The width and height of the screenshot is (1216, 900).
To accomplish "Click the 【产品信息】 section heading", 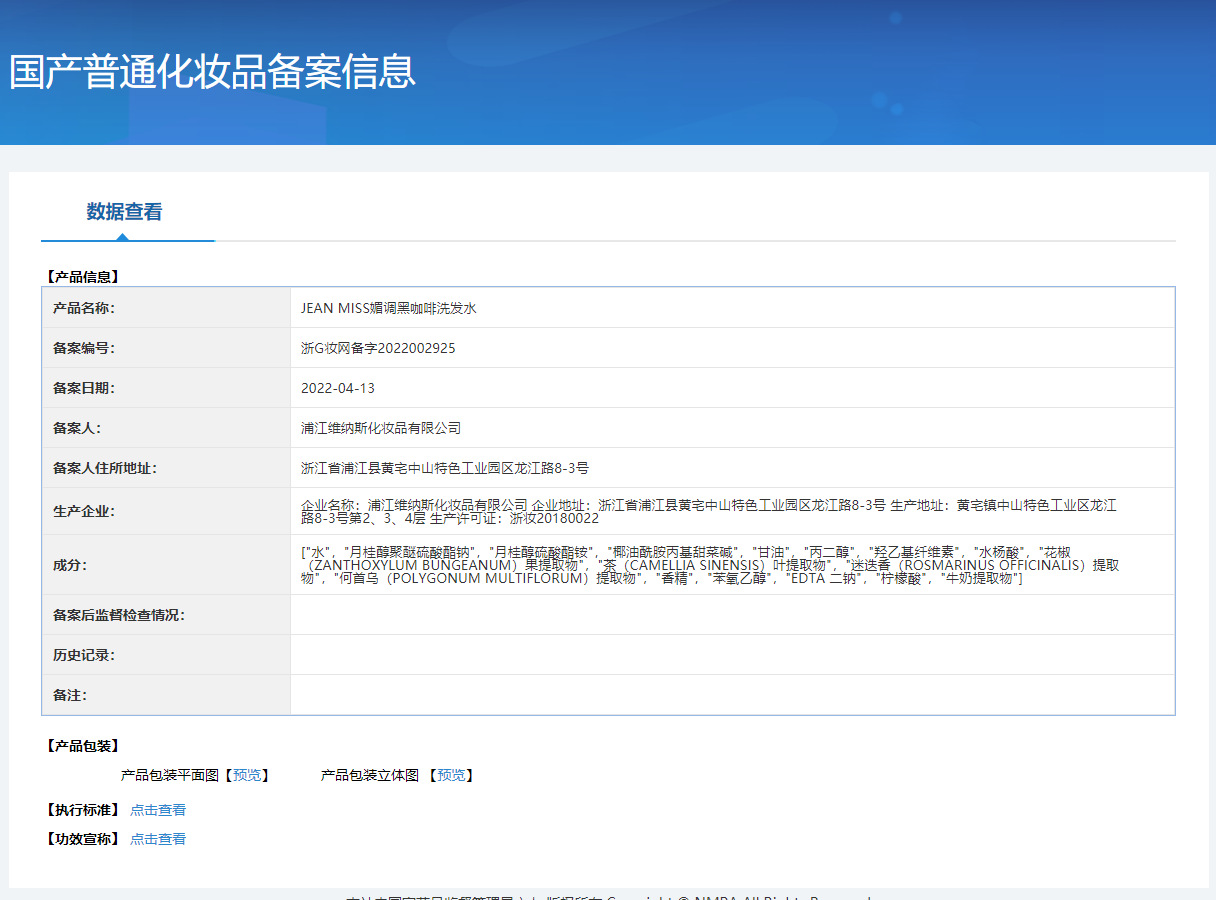I will pos(82,277).
